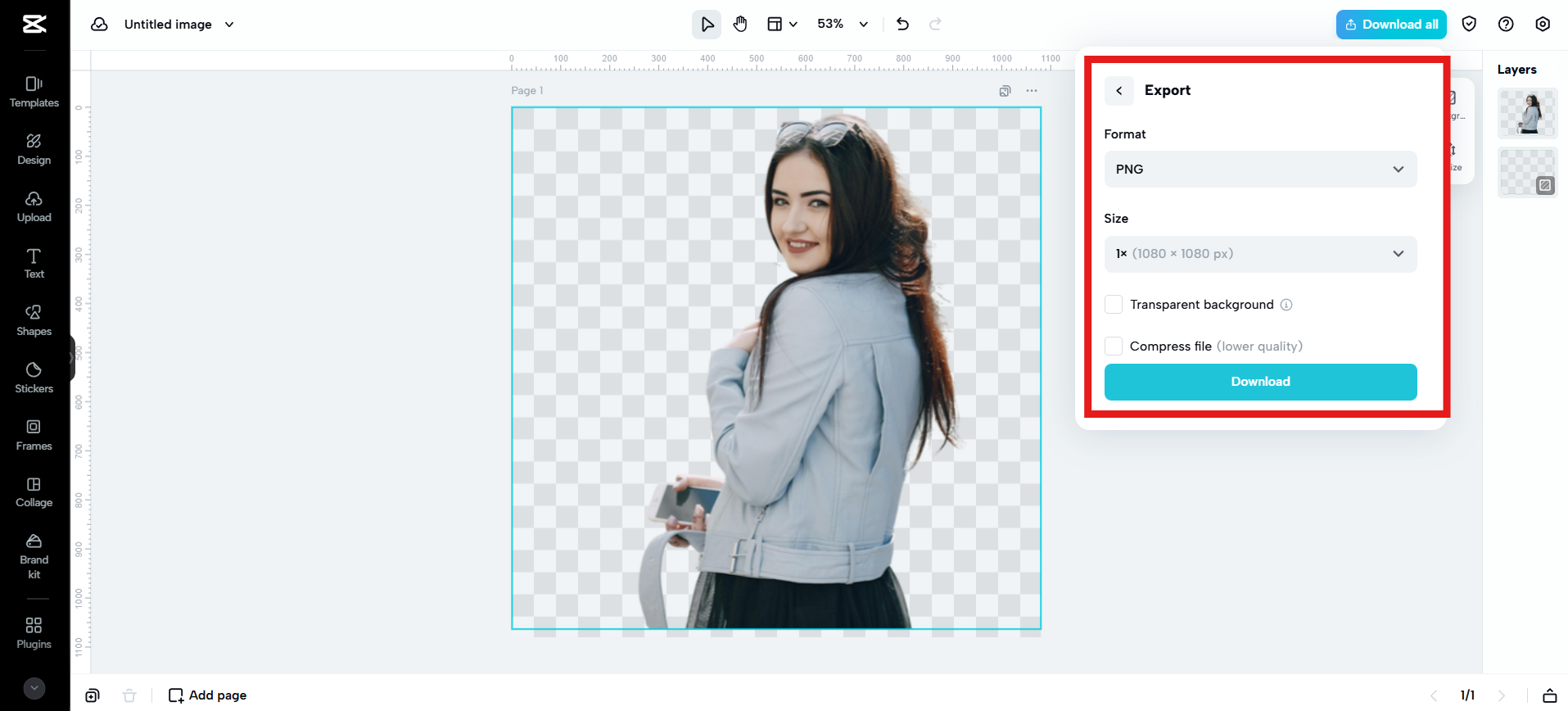Expand the PNG format dropdown

tap(1259, 170)
